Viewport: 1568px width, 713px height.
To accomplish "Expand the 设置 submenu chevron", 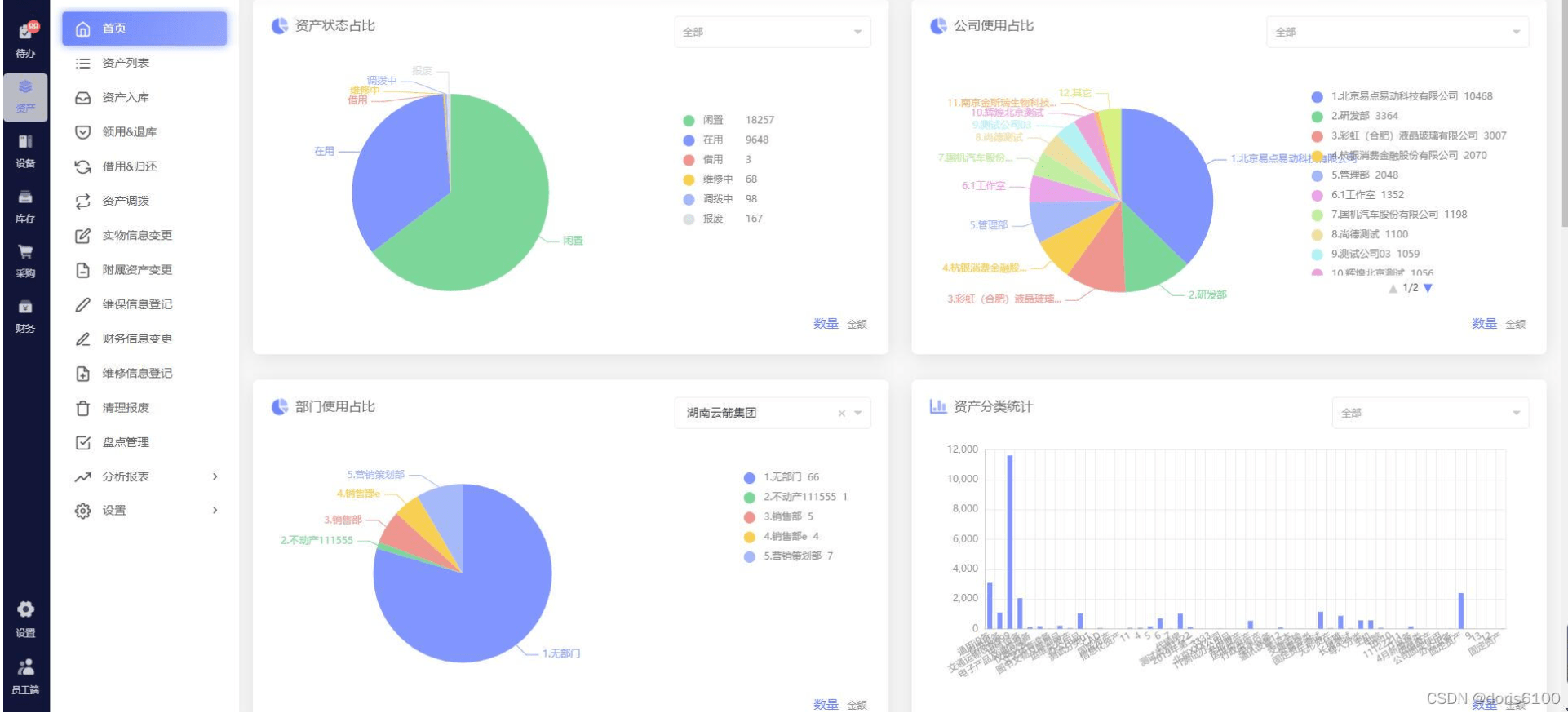I will (215, 511).
